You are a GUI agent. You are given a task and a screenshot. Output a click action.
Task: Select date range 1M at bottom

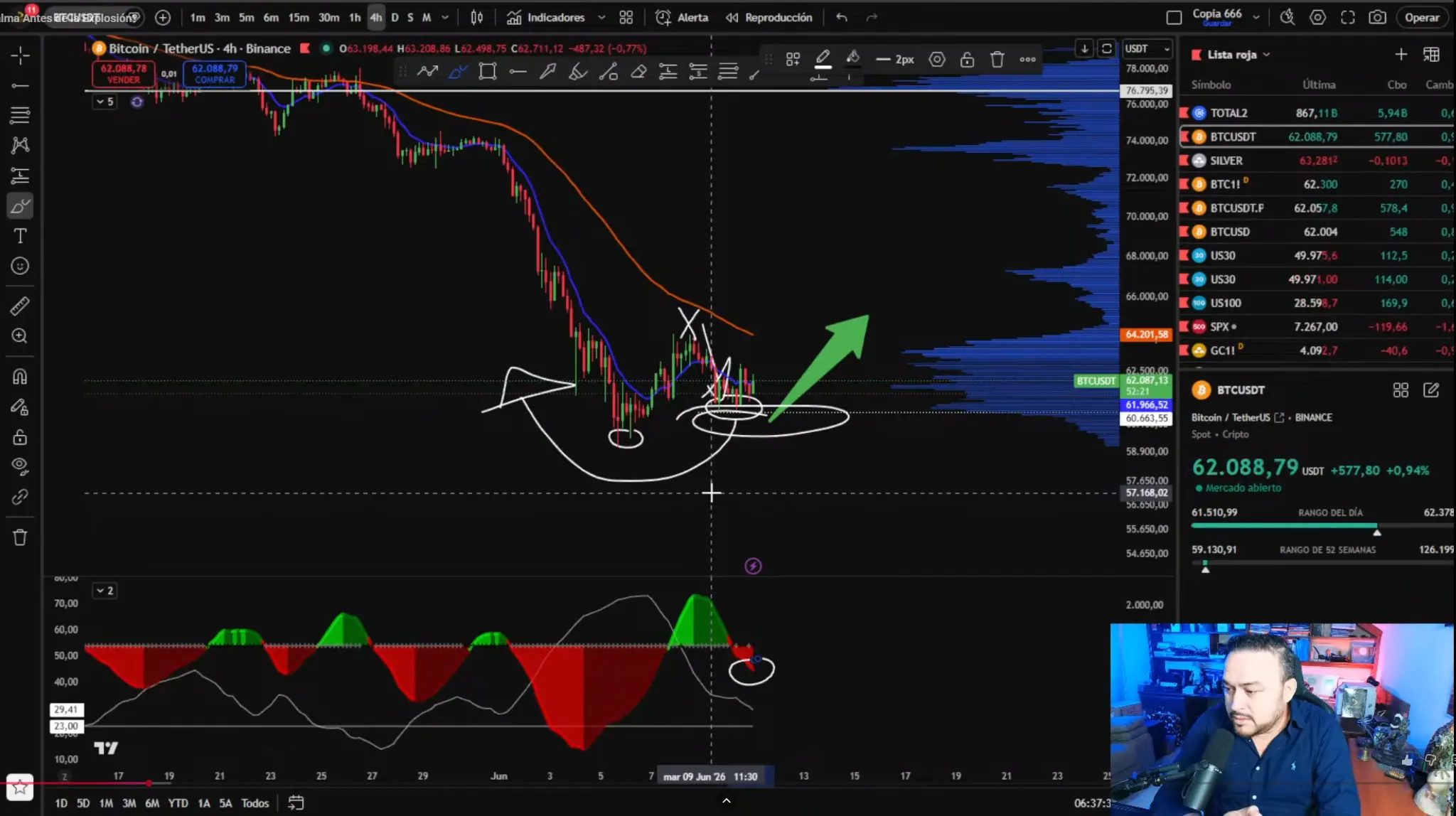coord(106,803)
